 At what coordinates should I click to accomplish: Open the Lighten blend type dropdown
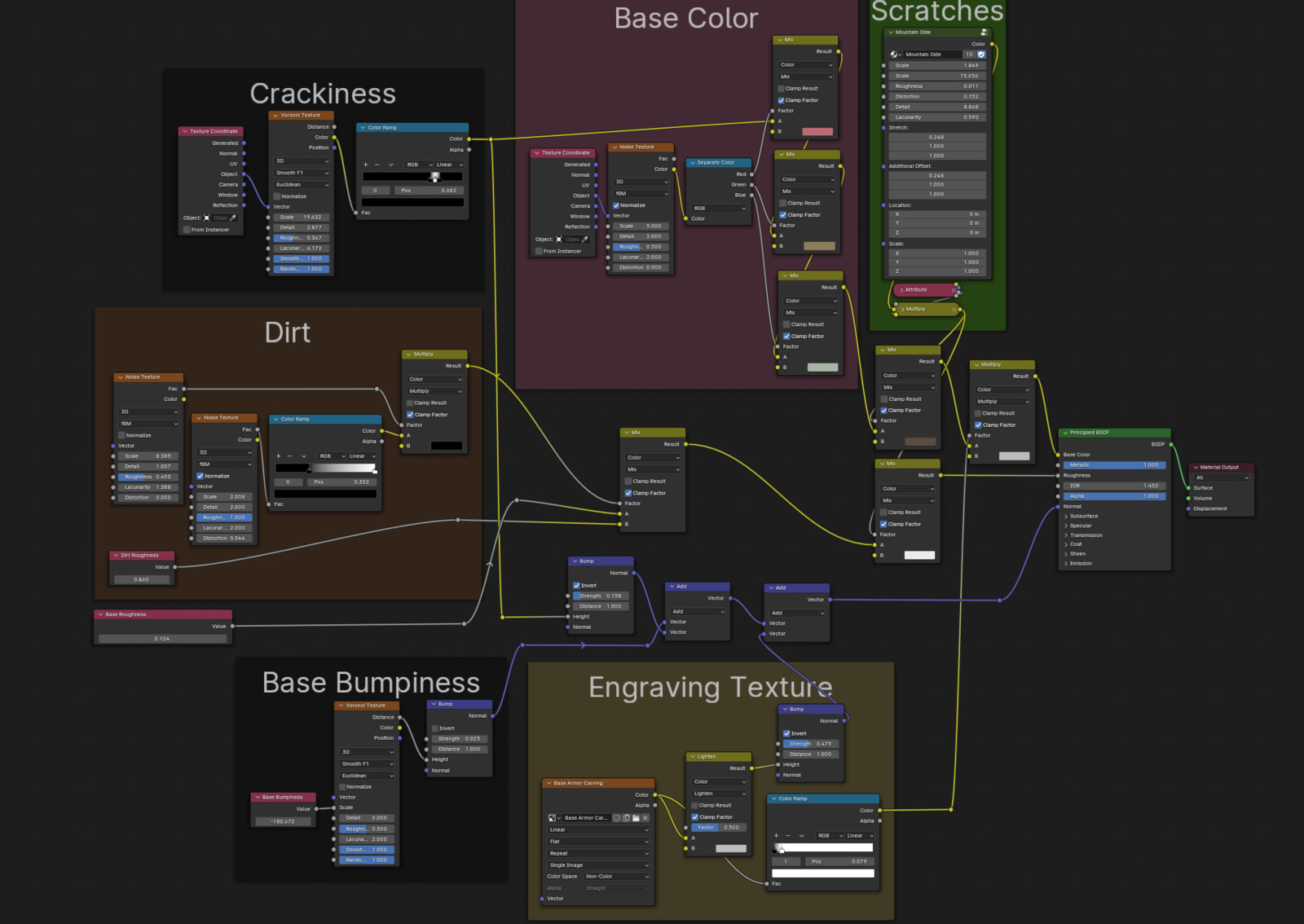pyautogui.click(x=720, y=794)
